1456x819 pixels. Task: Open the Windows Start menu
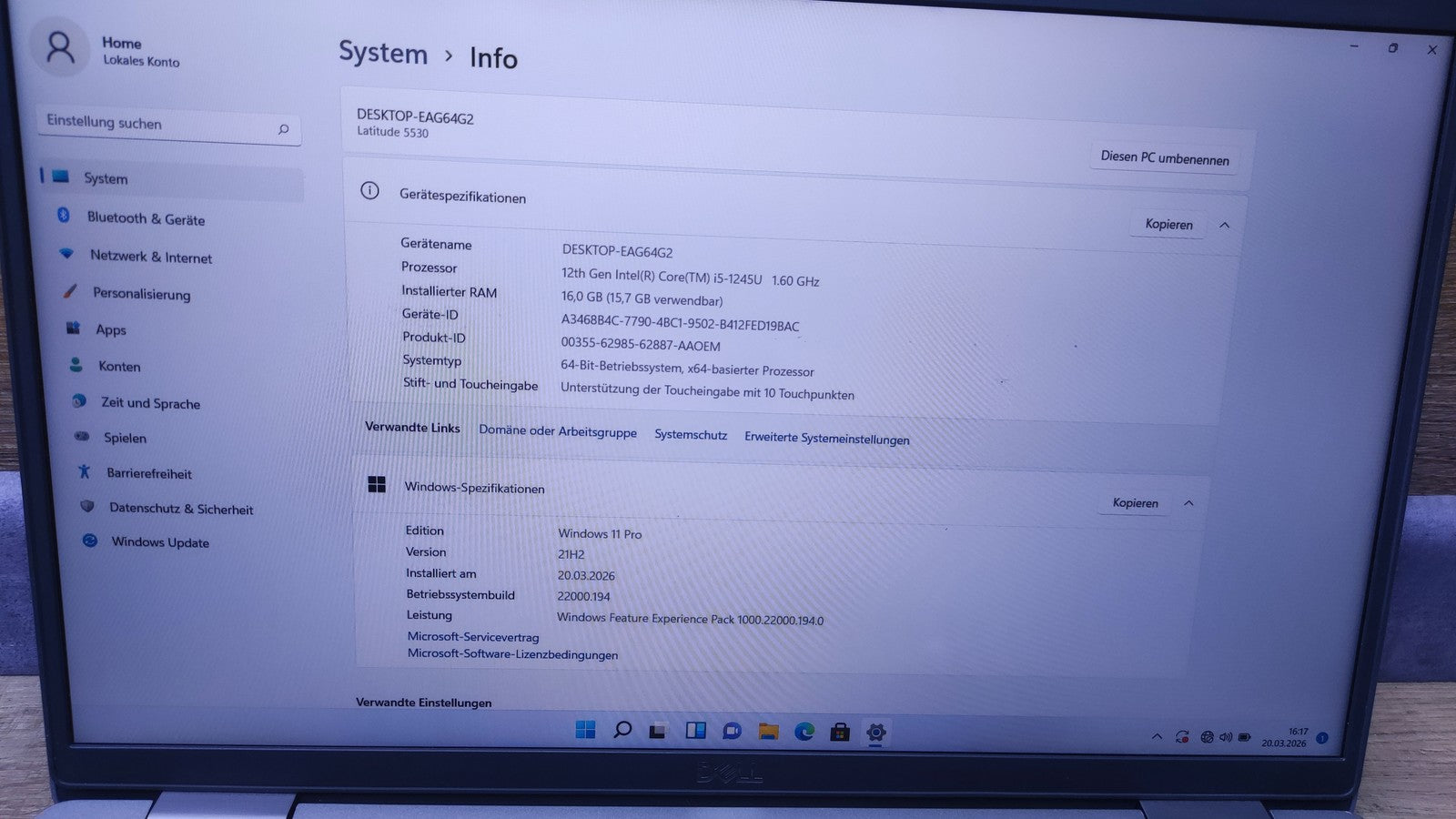(585, 729)
